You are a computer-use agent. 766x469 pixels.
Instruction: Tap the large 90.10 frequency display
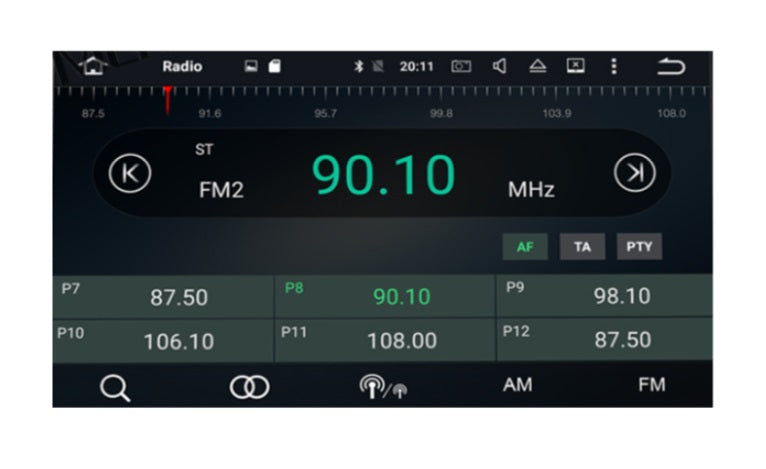point(383,175)
